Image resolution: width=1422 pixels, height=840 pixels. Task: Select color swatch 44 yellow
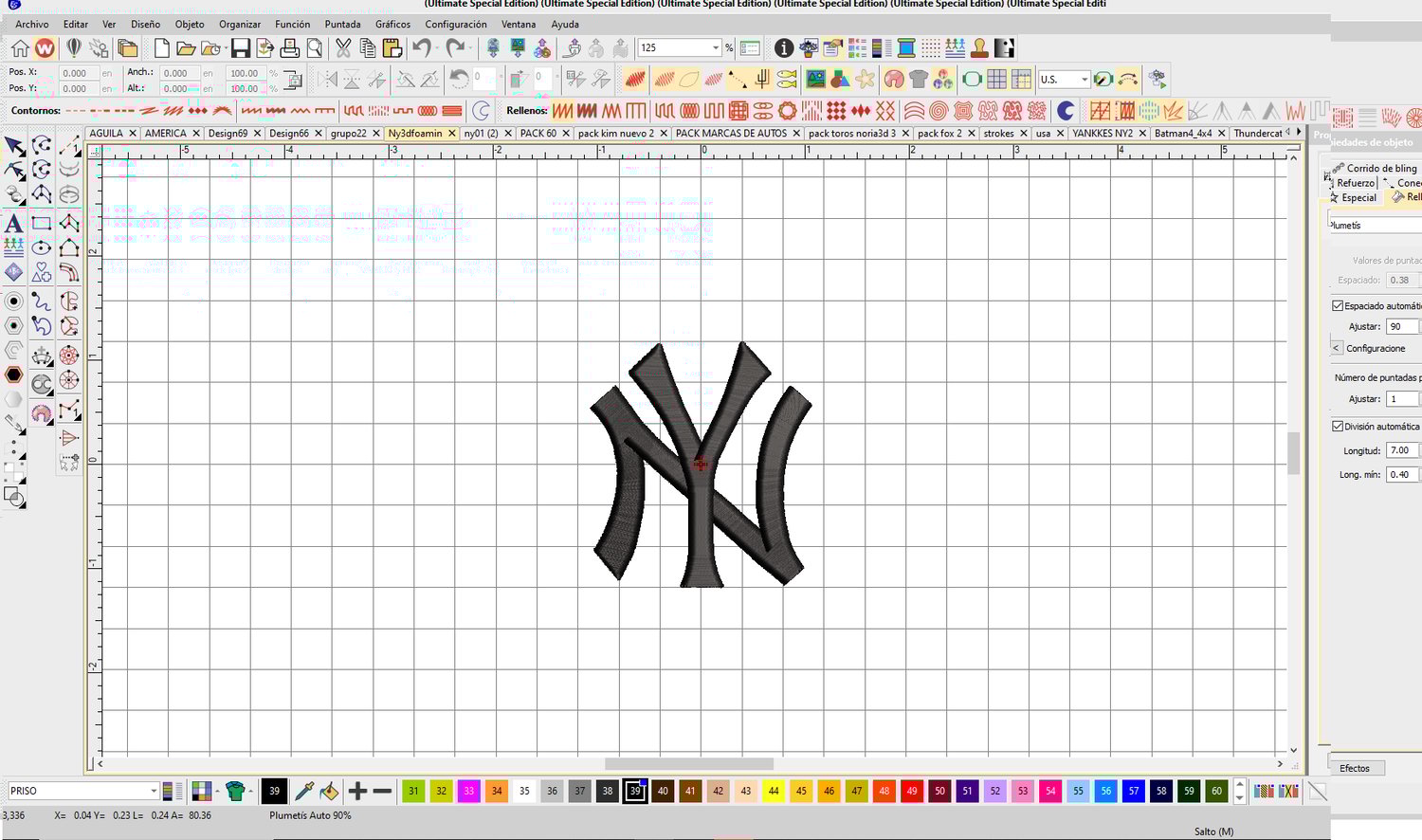point(774,791)
